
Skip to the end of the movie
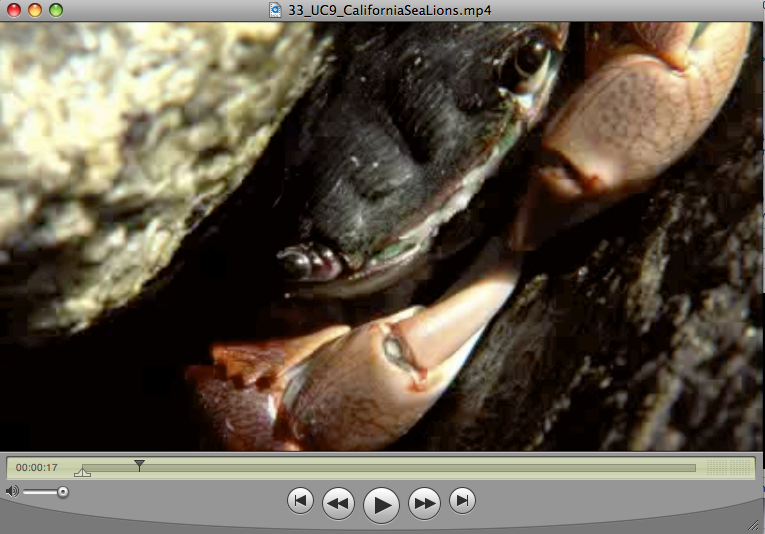(462, 500)
